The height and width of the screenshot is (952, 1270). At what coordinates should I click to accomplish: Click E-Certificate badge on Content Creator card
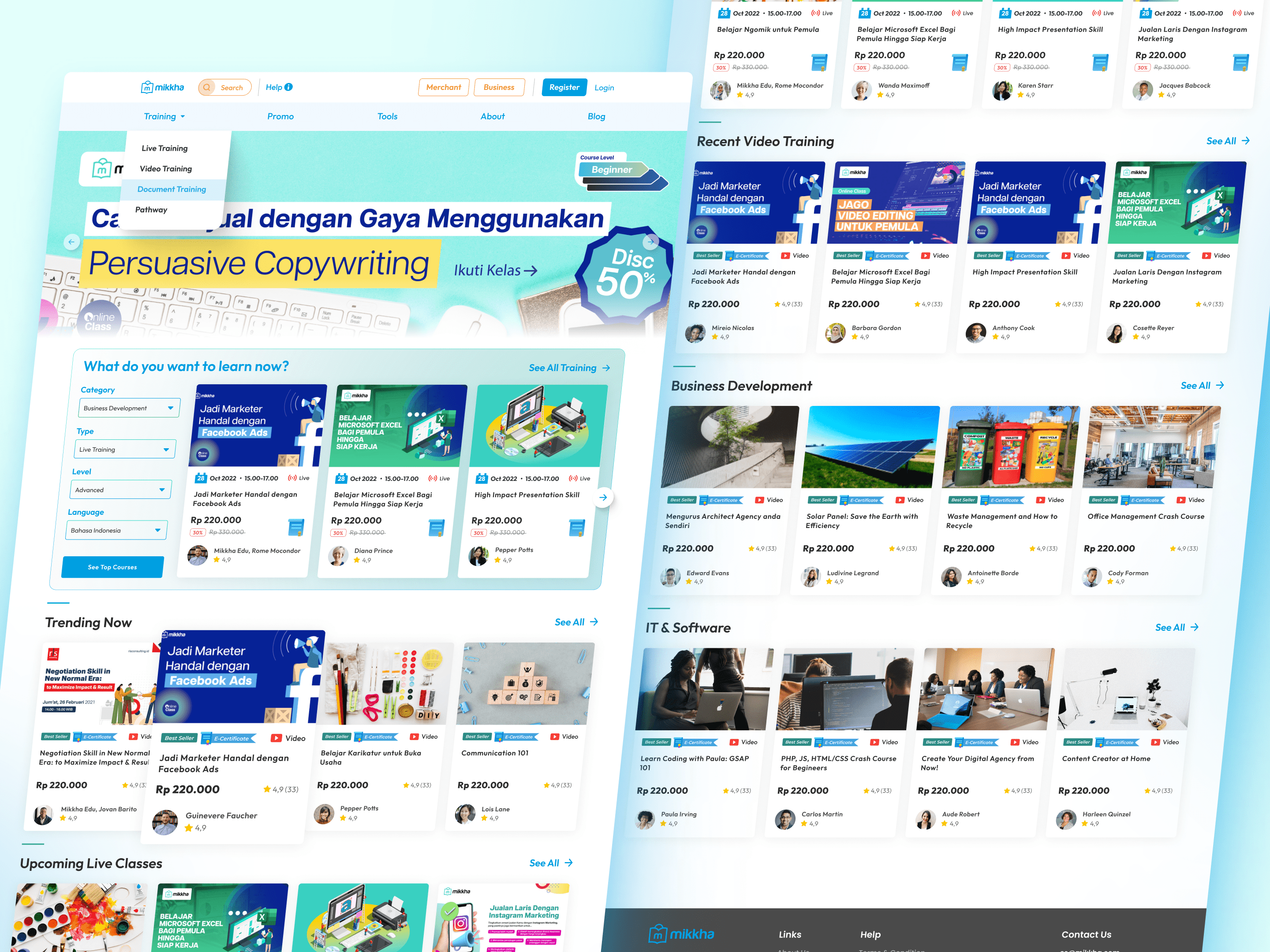tap(1117, 743)
